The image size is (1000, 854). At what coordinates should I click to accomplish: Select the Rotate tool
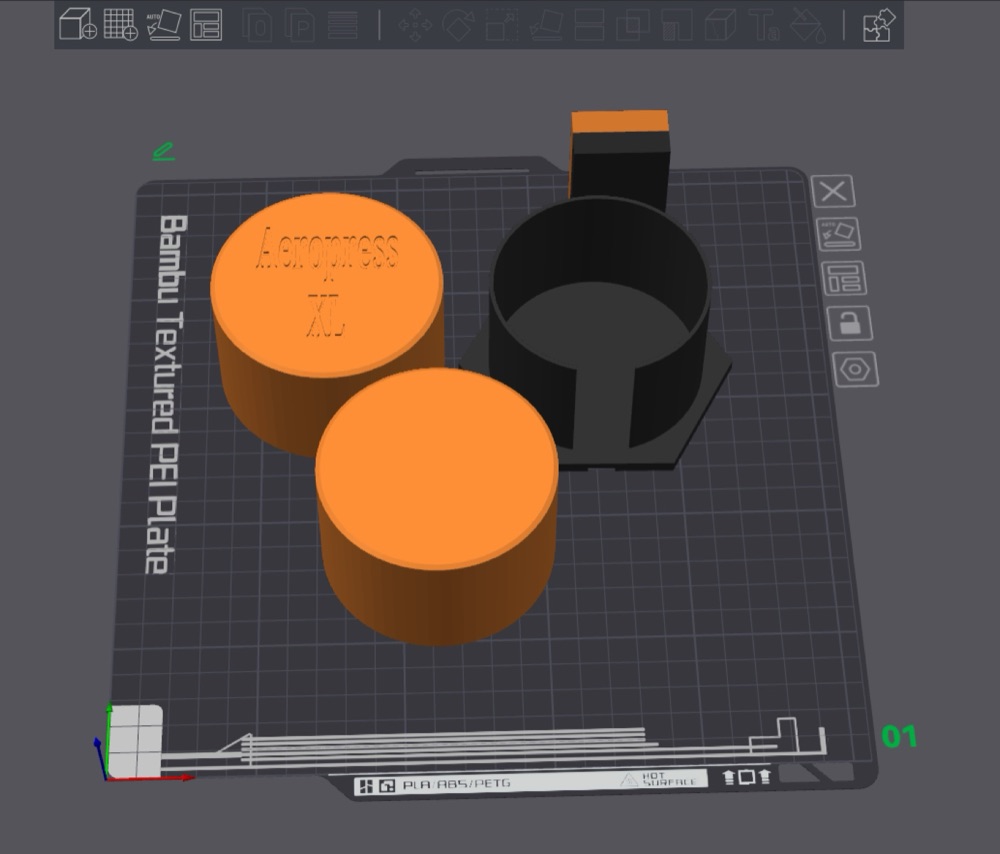coord(459,25)
